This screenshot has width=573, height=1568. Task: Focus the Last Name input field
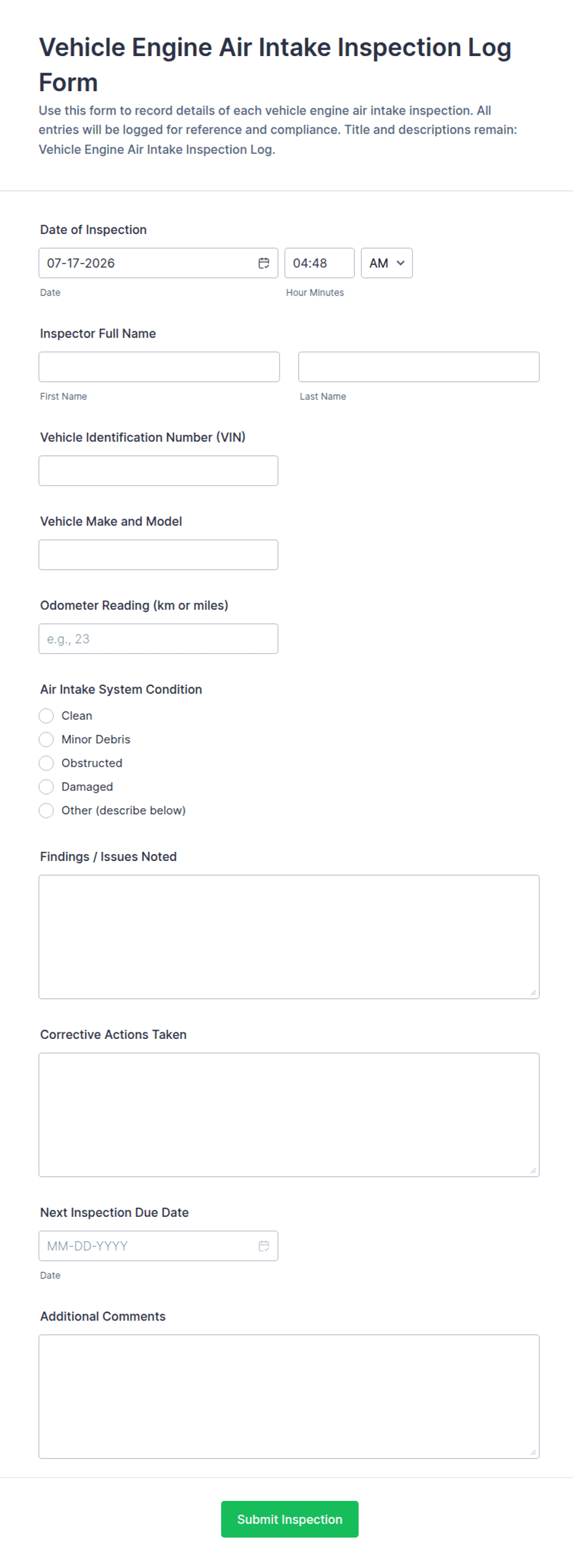point(419,367)
